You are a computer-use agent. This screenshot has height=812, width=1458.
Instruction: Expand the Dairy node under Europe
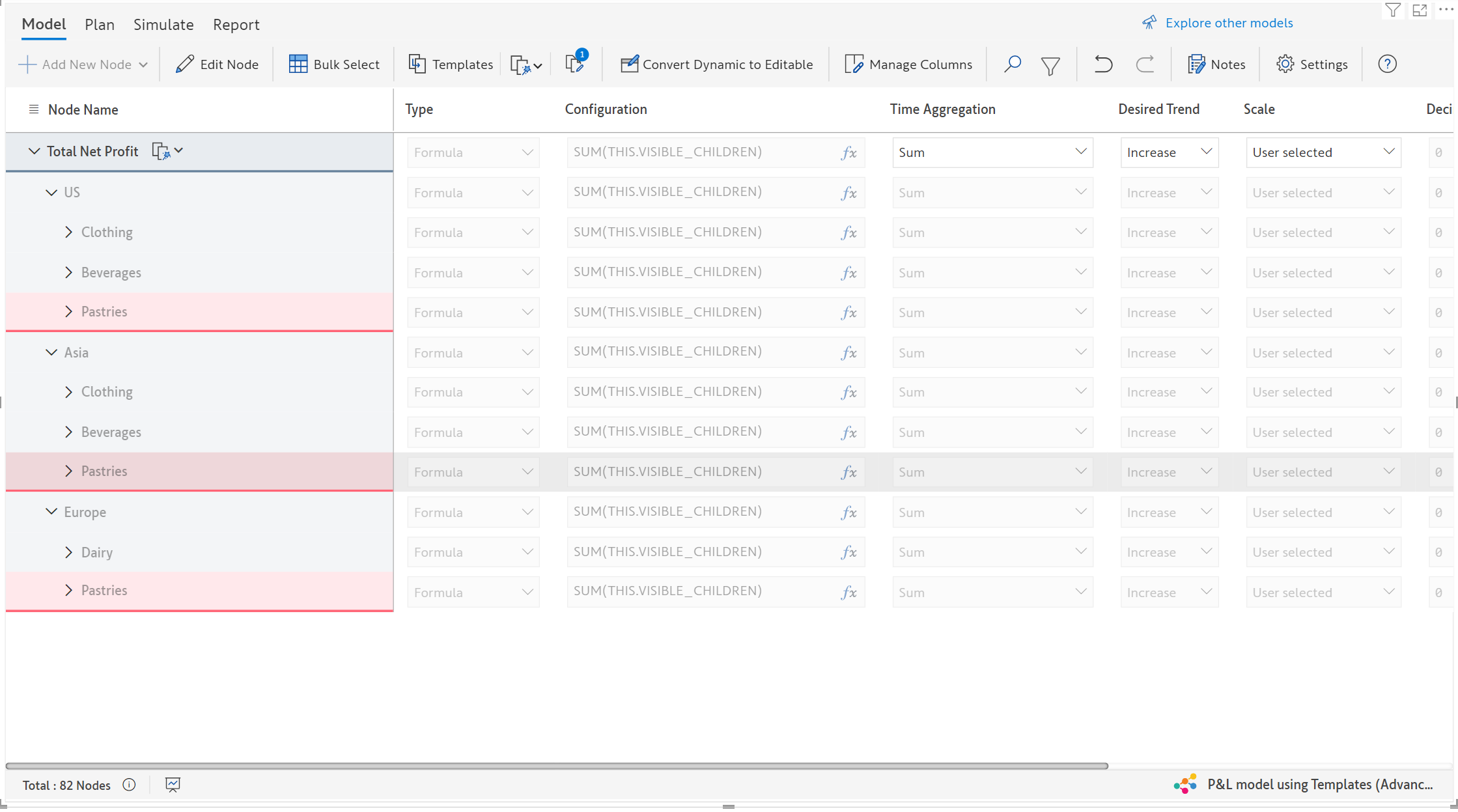click(x=68, y=552)
